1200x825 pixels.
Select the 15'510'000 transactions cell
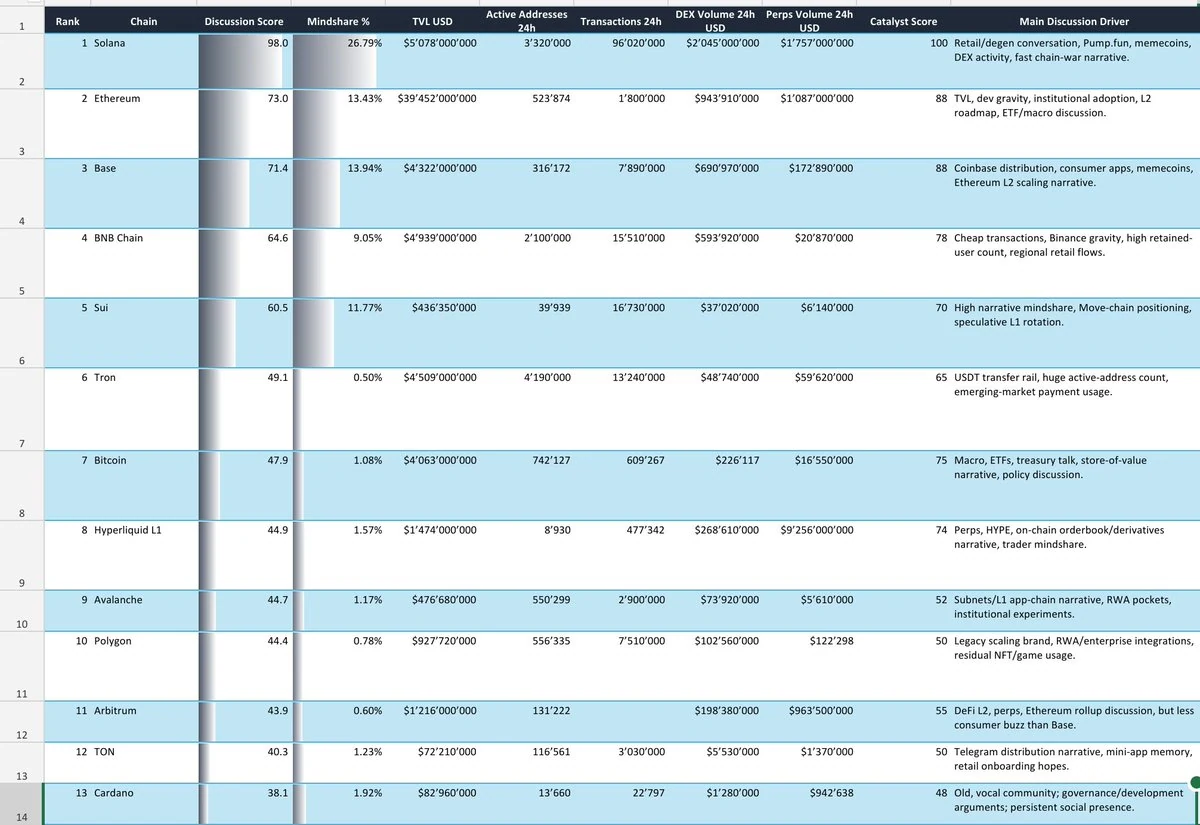click(x=622, y=264)
